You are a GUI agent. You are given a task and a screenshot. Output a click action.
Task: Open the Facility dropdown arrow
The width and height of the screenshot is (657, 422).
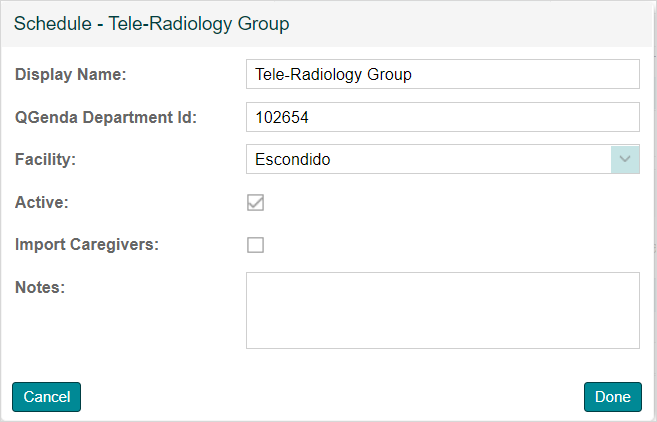[625, 159]
